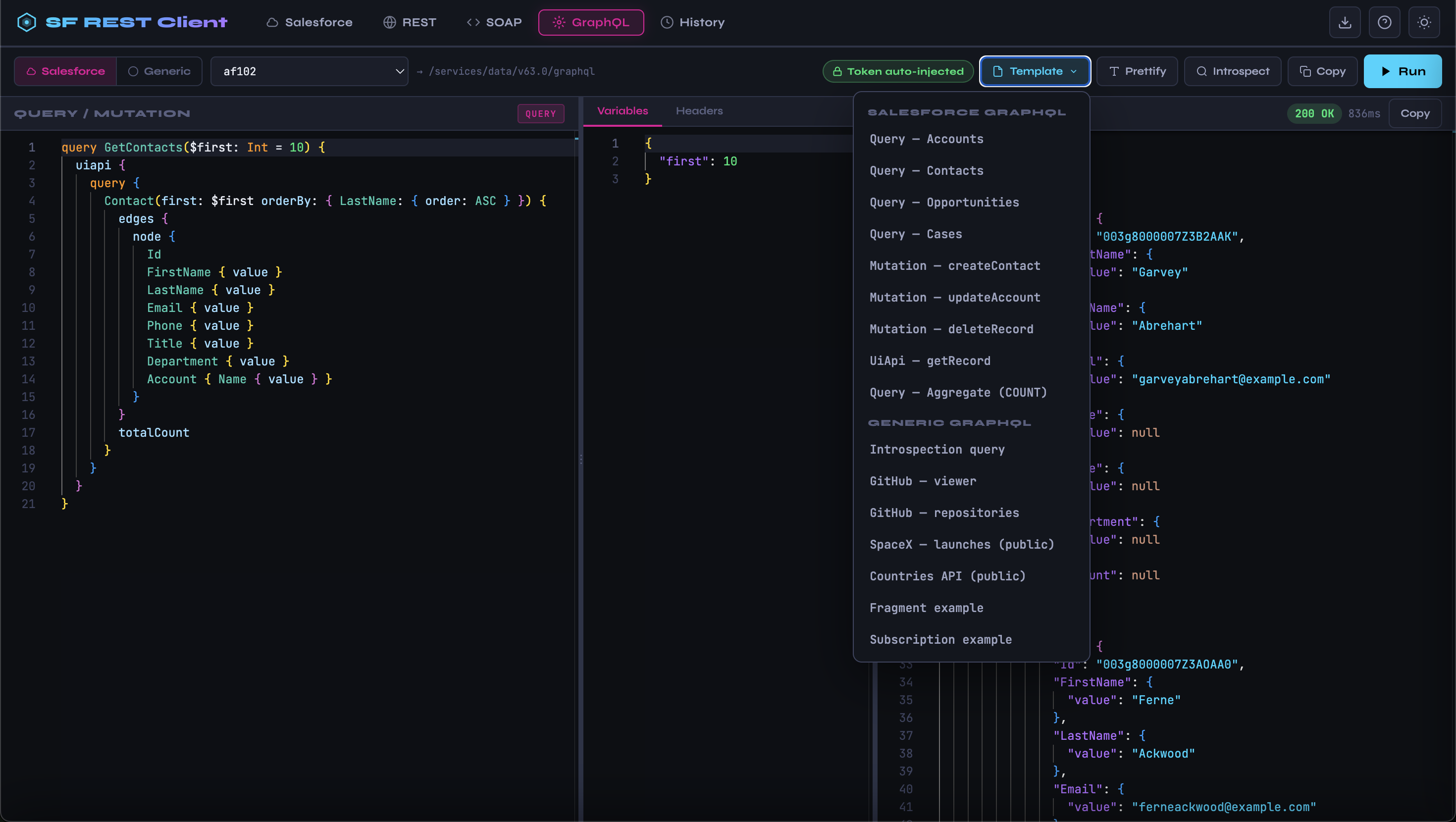Choose UiApi — getRecord template
This screenshot has width=1456, height=822.
point(971,360)
